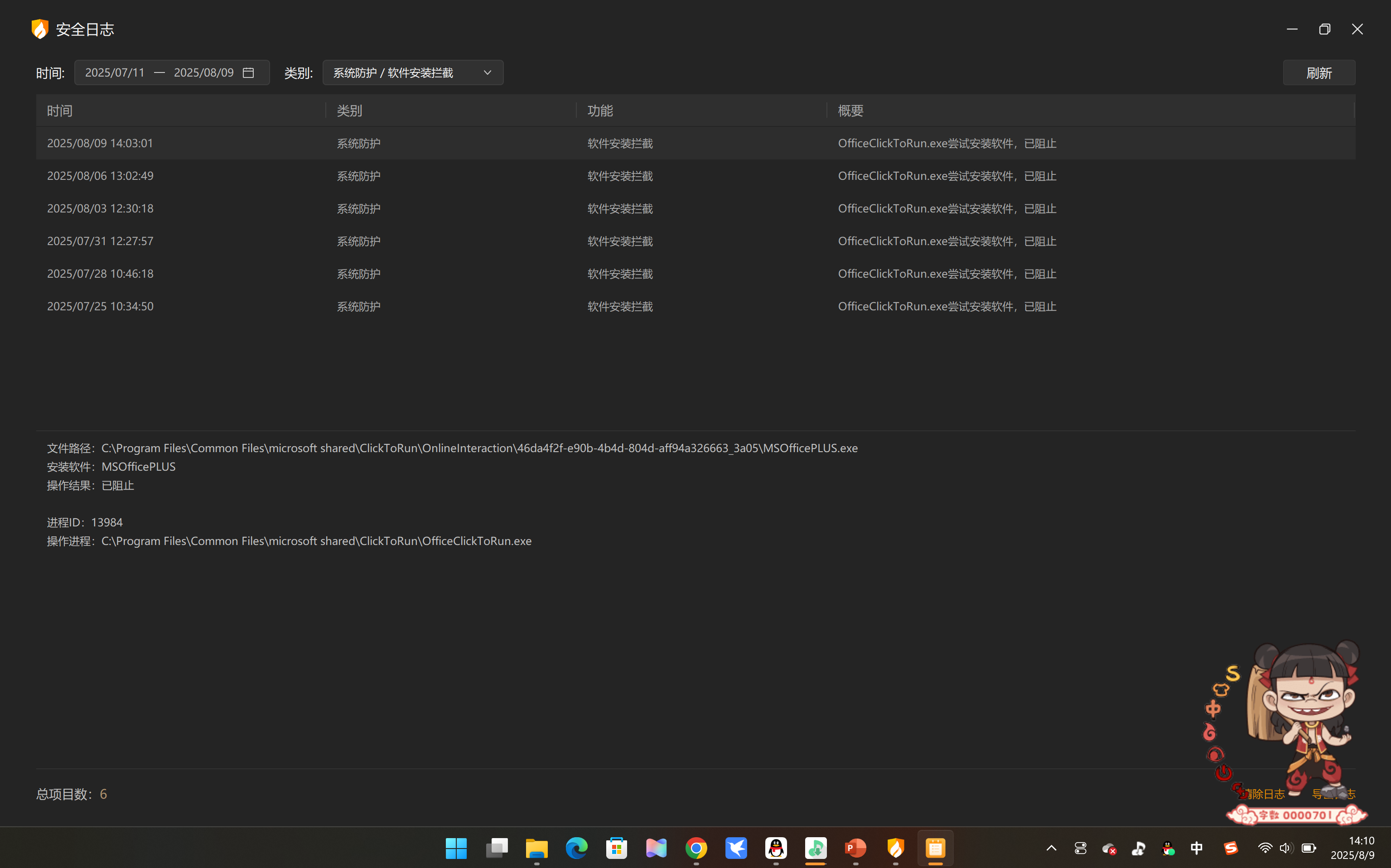This screenshot has width=1391, height=868.
Task: Open the blue bird Xunlei taskbar icon
Action: tap(736, 848)
